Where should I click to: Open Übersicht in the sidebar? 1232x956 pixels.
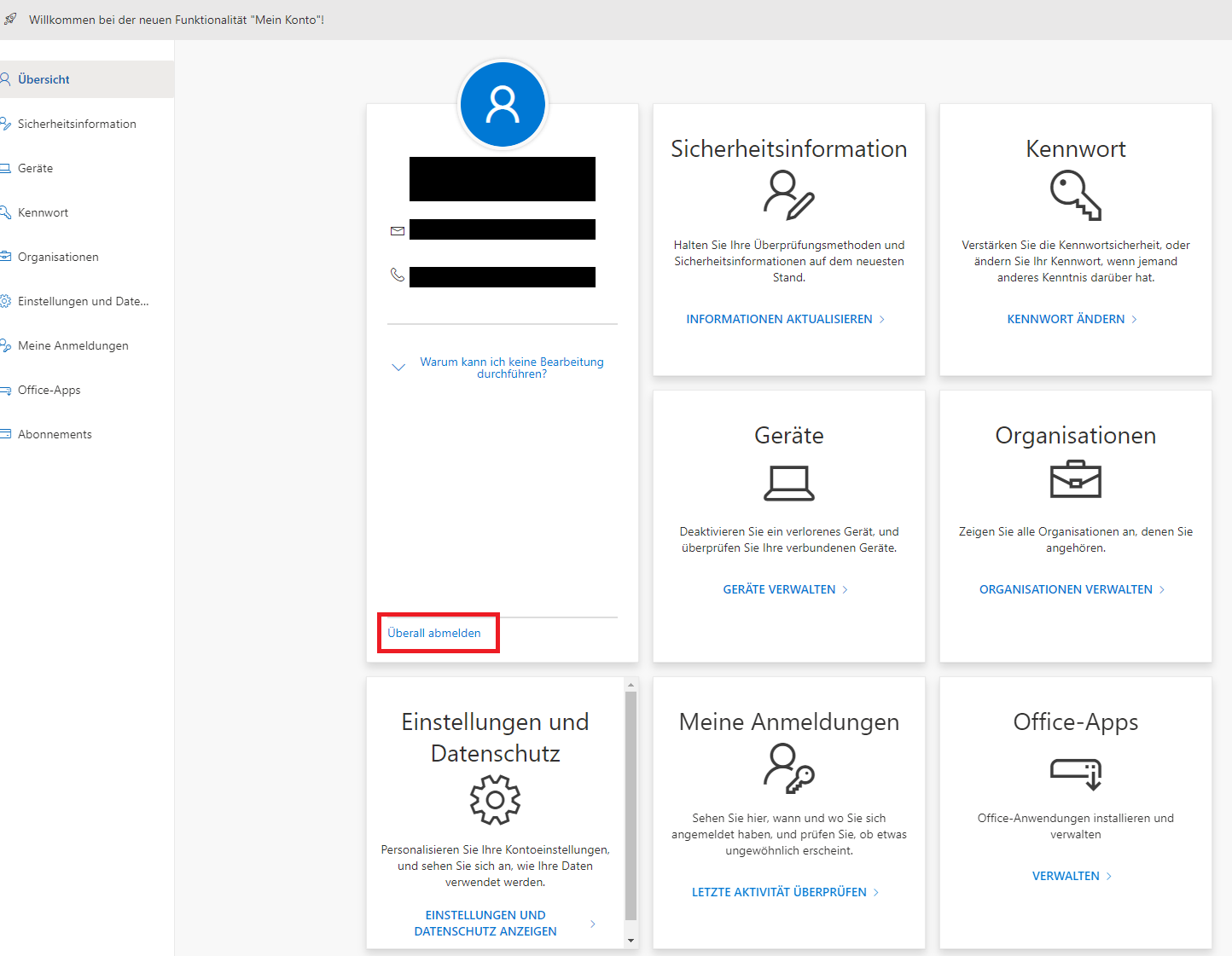point(87,79)
